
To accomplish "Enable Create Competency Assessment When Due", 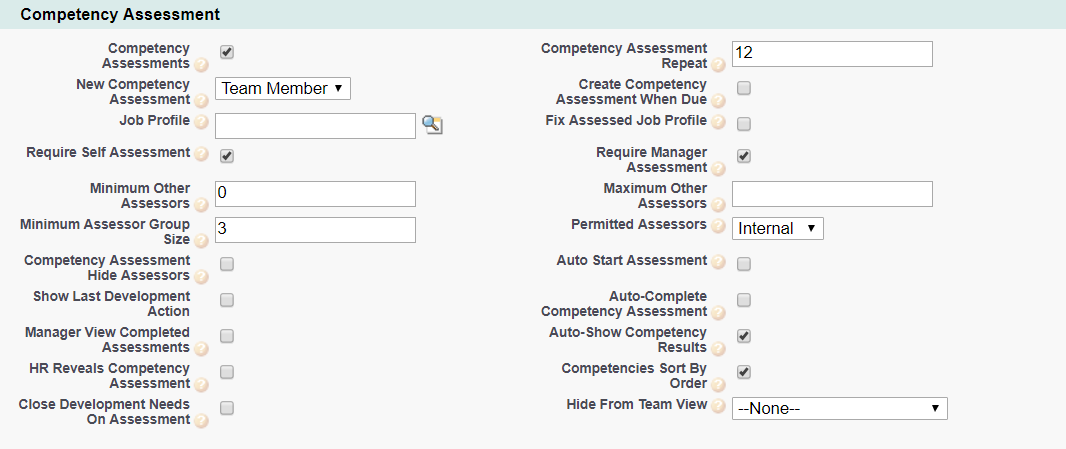I will pyautogui.click(x=744, y=88).
